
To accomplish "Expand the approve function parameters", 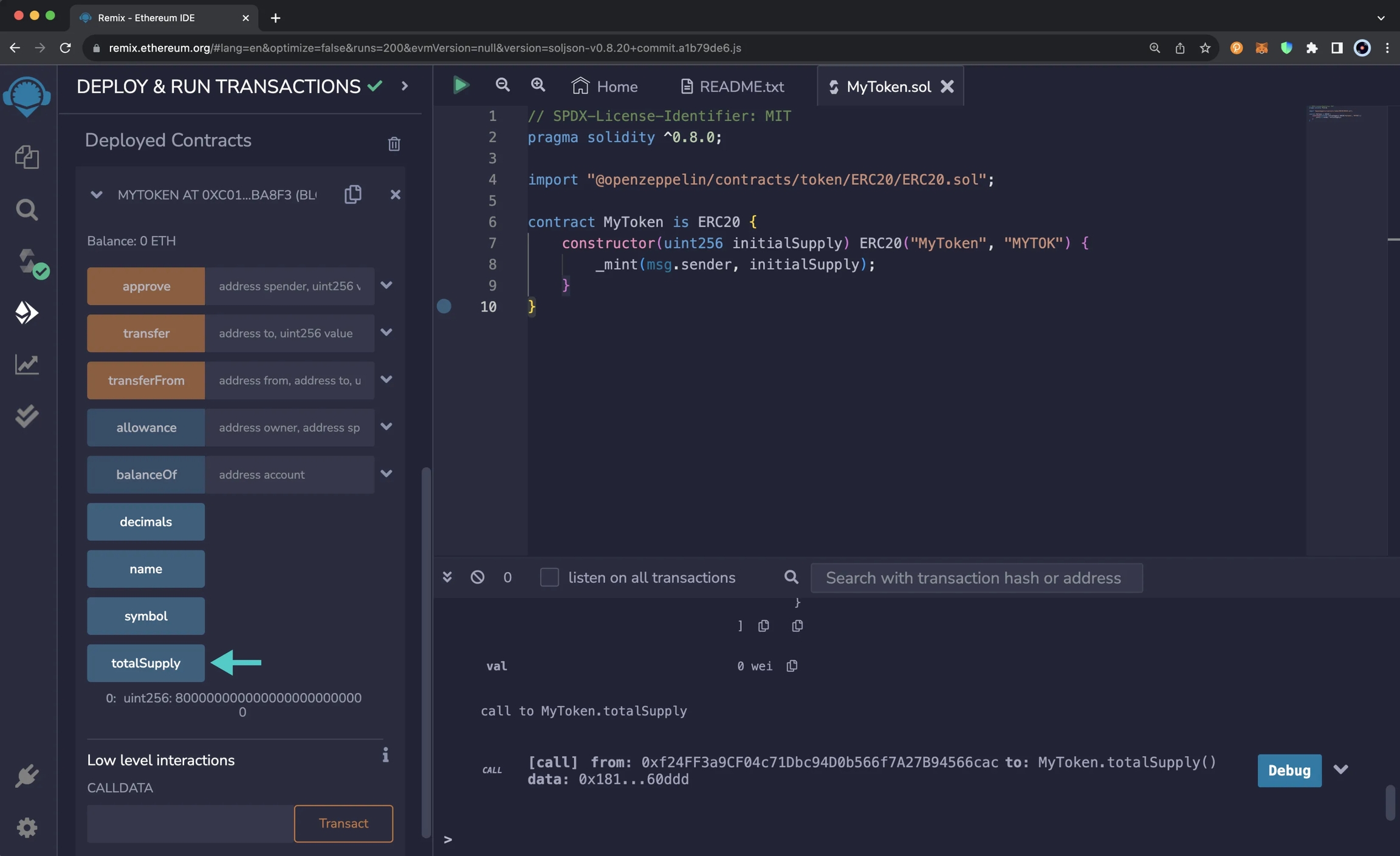I will coord(386,285).
